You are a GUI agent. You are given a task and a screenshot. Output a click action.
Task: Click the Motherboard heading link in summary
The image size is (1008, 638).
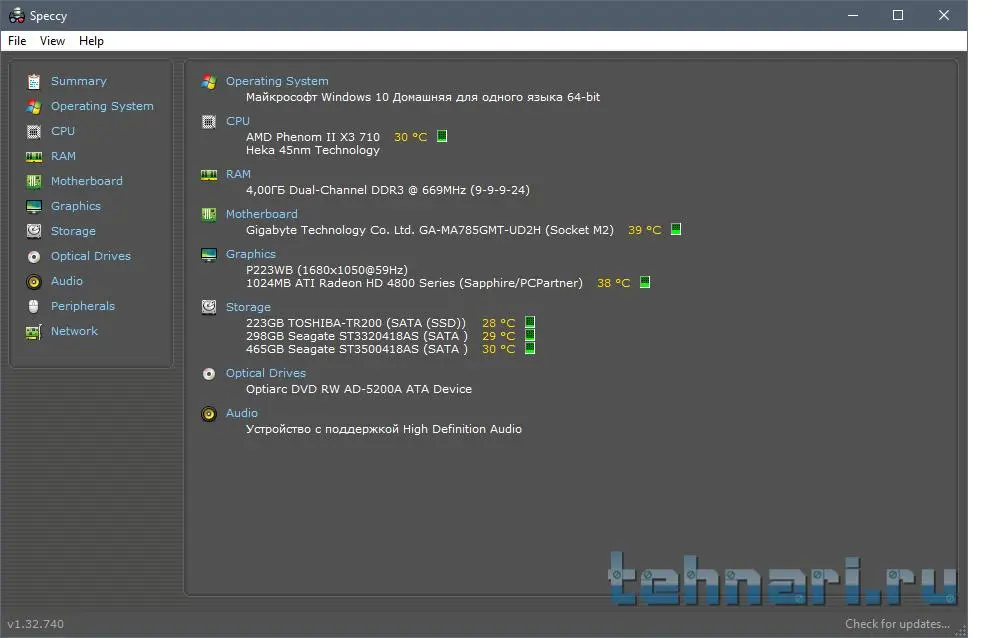tap(262, 214)
